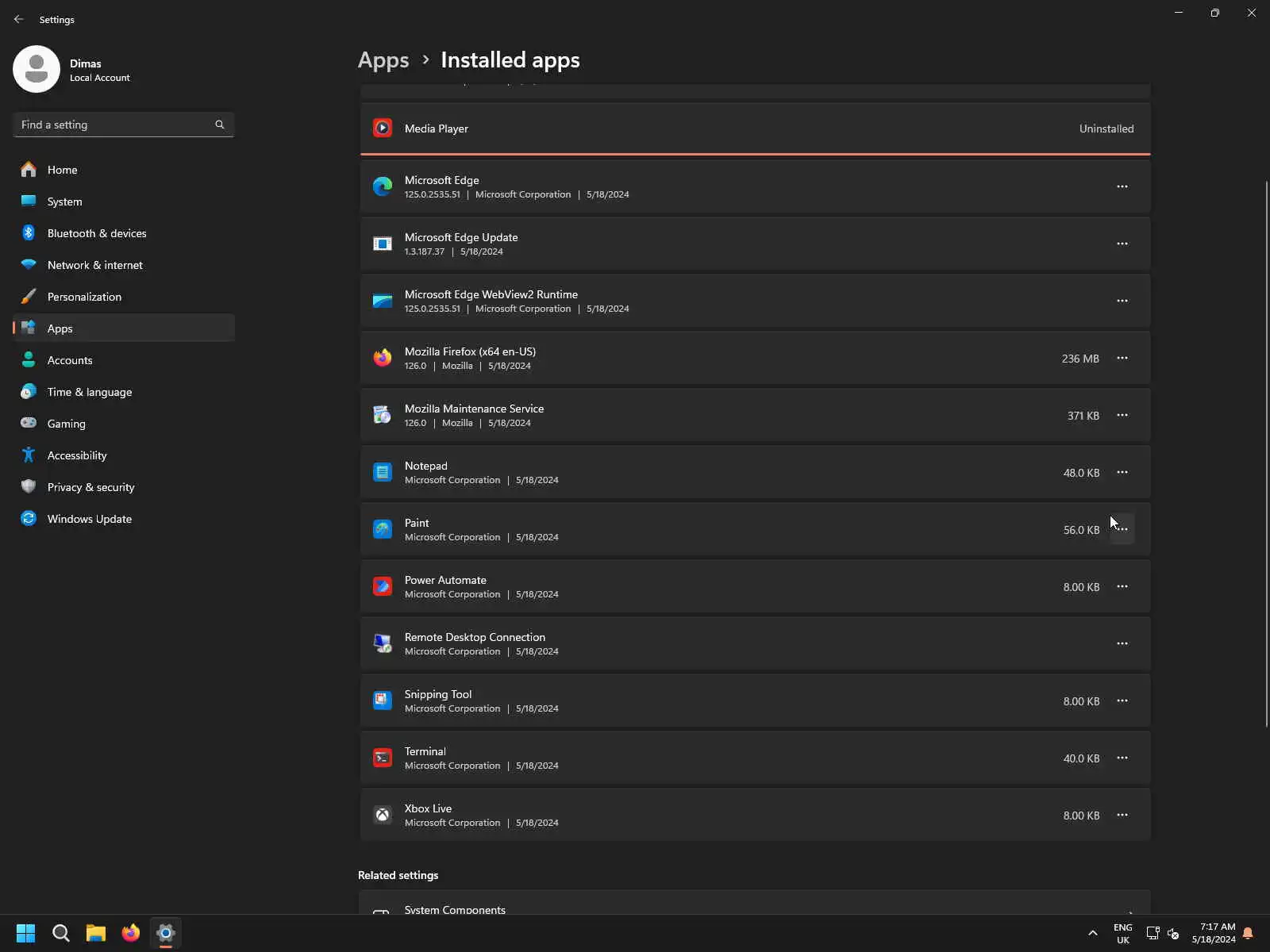Navigate to Apps breadcrumb link
The image size is (1270, 952).
tap(383, 60)
